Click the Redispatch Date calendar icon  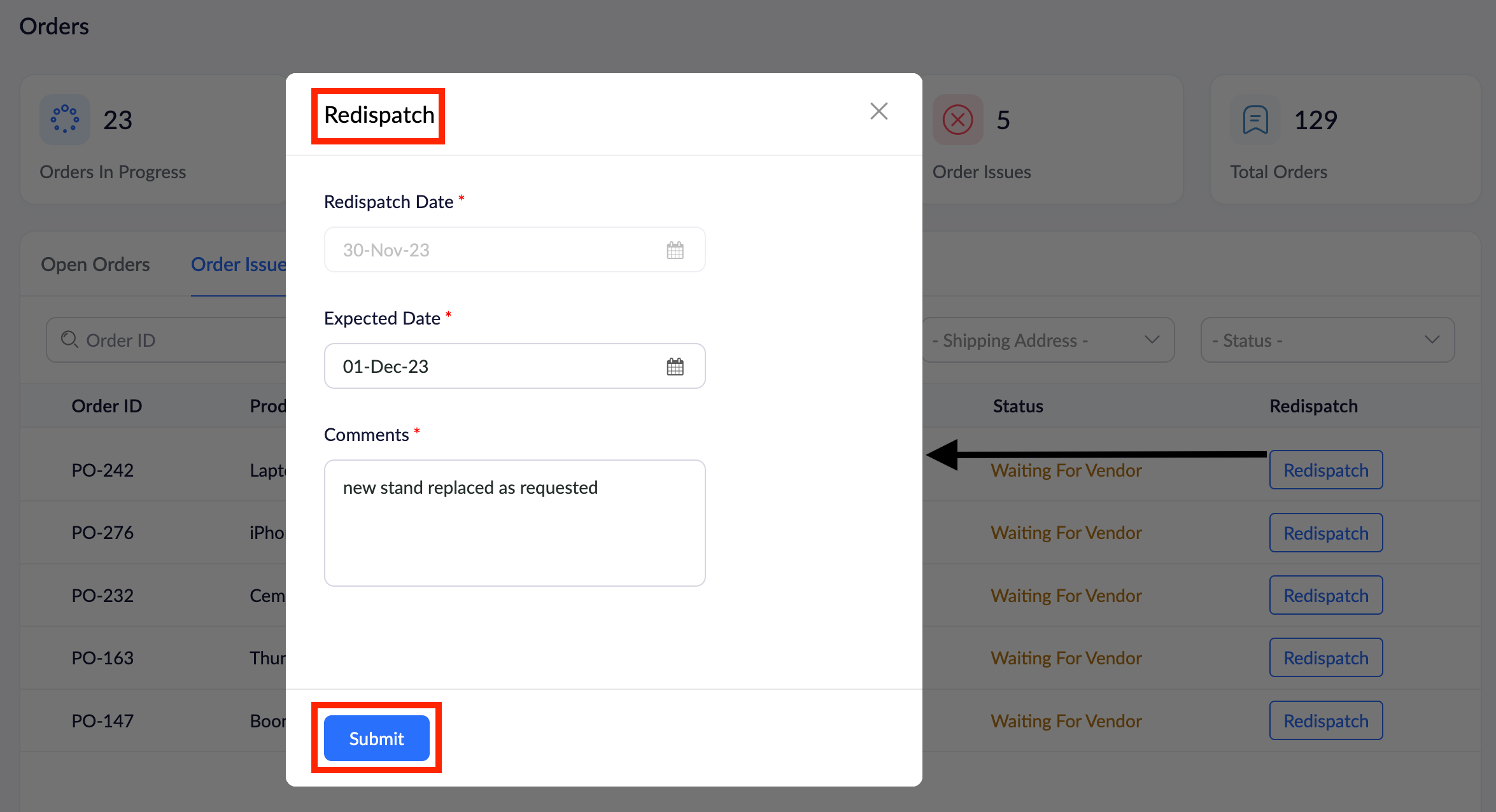[x=675, y=250]
